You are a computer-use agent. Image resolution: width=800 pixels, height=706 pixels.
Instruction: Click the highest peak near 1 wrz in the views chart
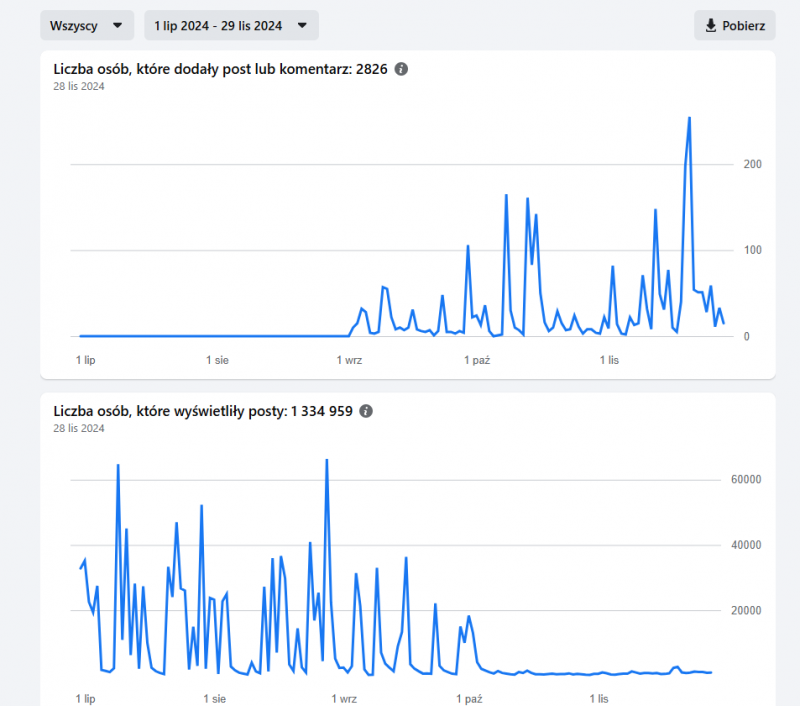(326, 461)
